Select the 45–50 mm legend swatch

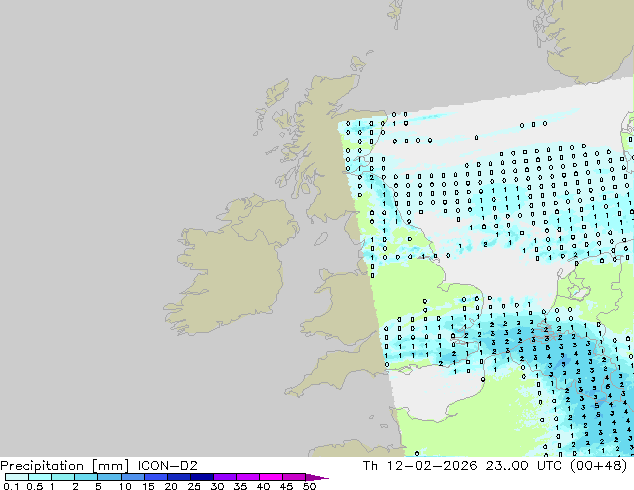pos(294,477)
